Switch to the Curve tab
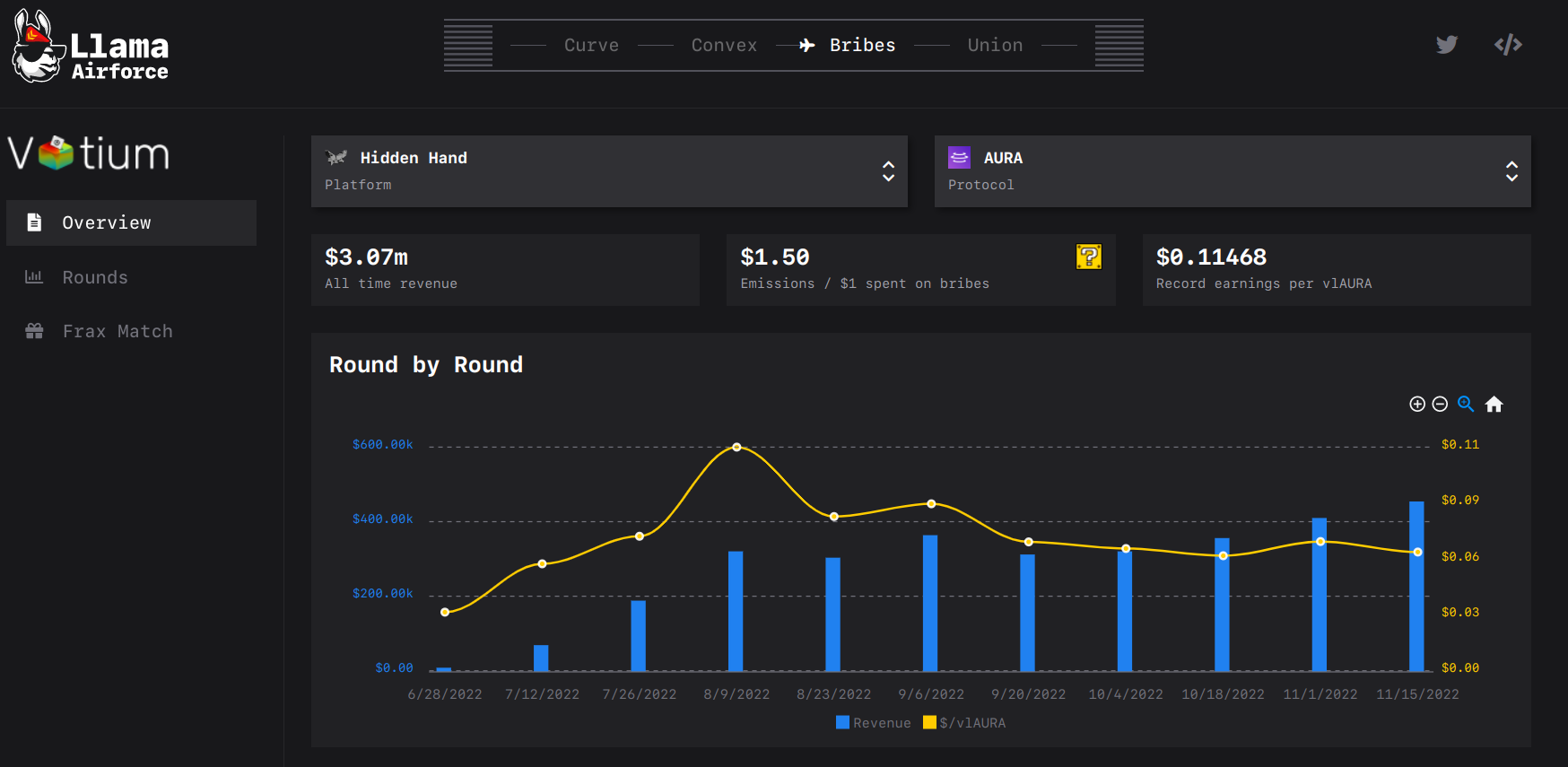The image size is (1568, 767). point(591,45)
